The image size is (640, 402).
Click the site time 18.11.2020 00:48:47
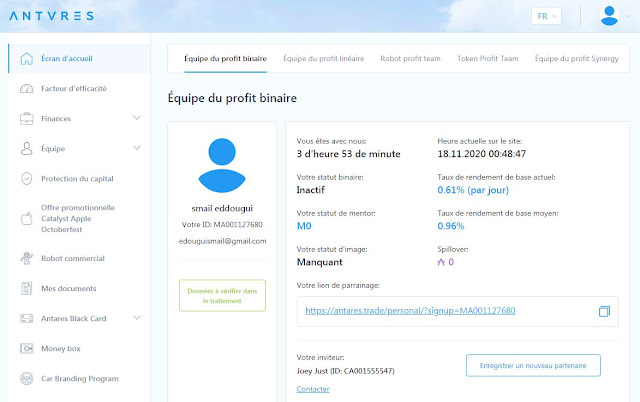[x=482, y=154]
